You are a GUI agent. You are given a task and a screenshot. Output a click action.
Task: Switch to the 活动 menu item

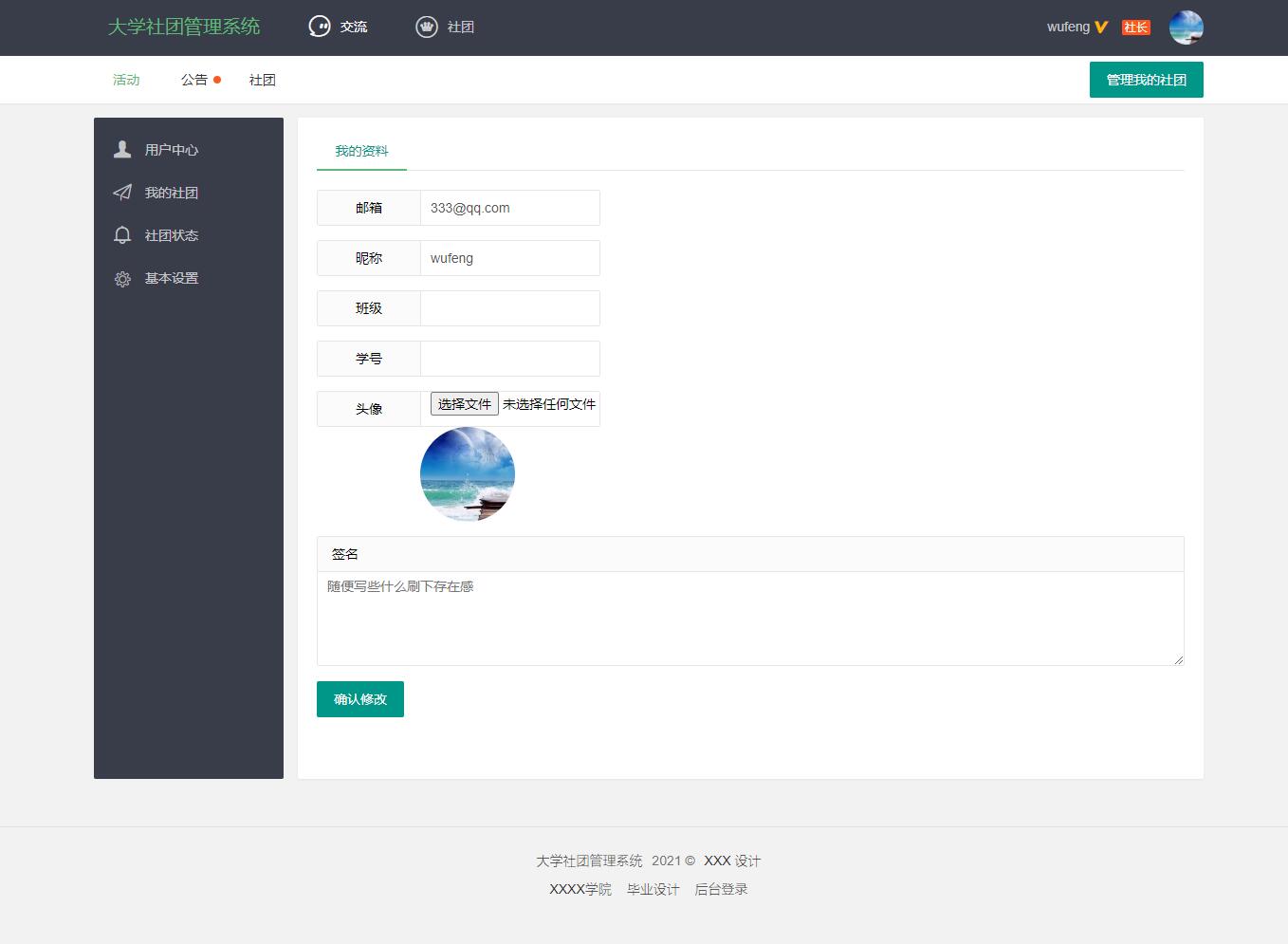[x=126, y=80]
